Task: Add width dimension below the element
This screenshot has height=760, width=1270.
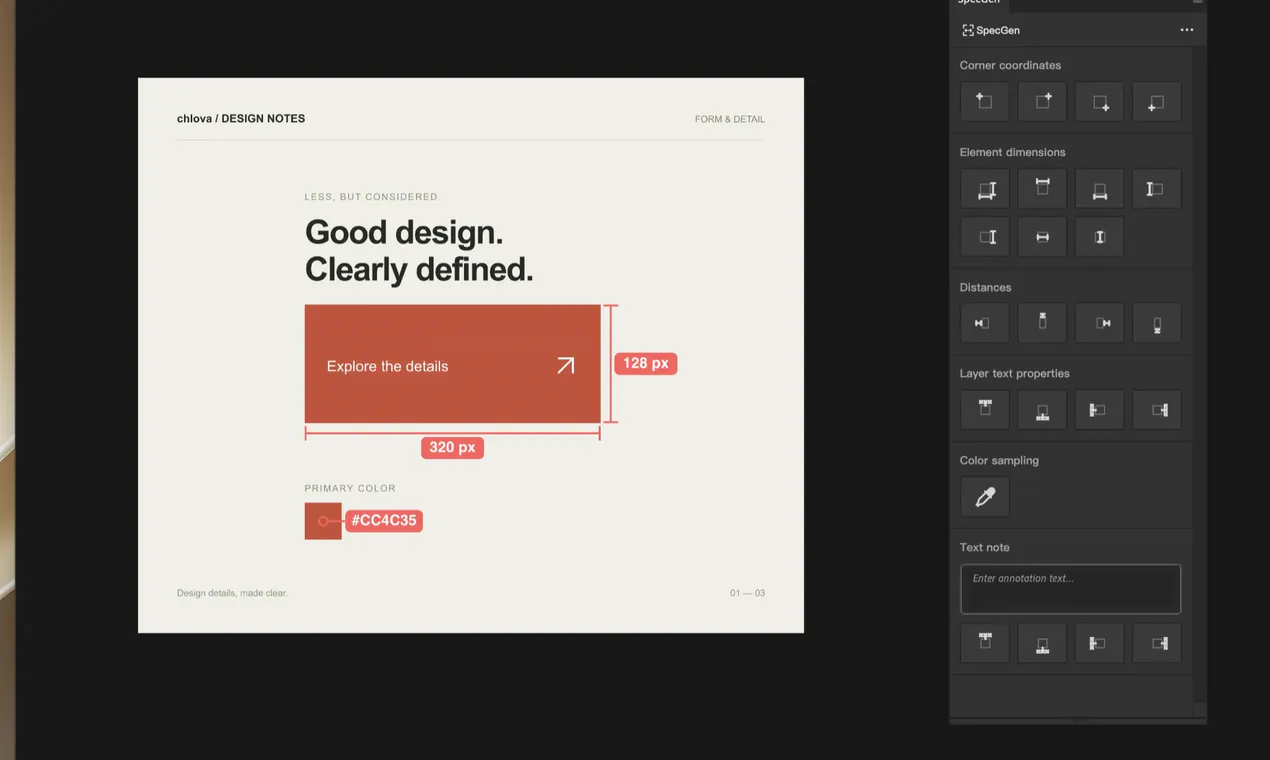Action: (x=1100, y=189)
